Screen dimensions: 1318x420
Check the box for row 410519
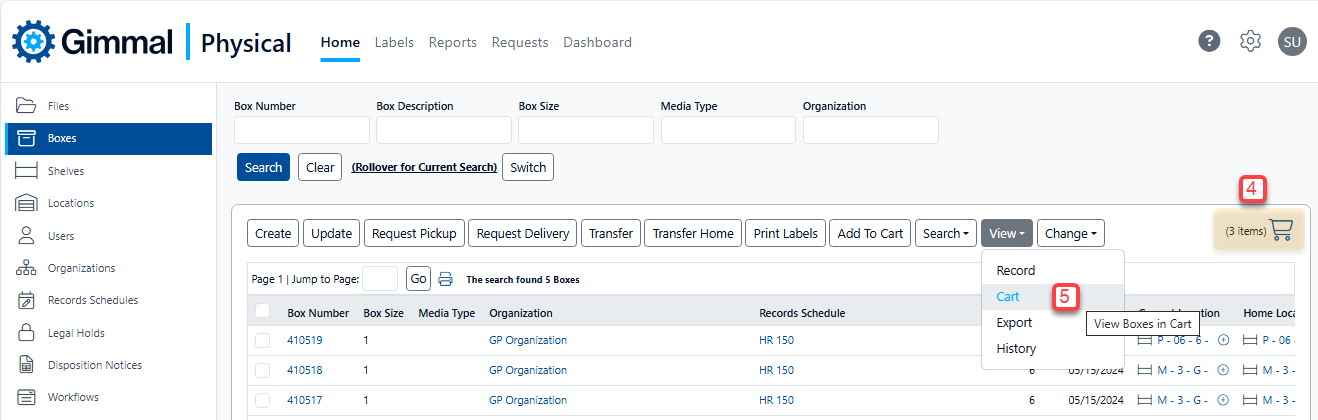263,340
